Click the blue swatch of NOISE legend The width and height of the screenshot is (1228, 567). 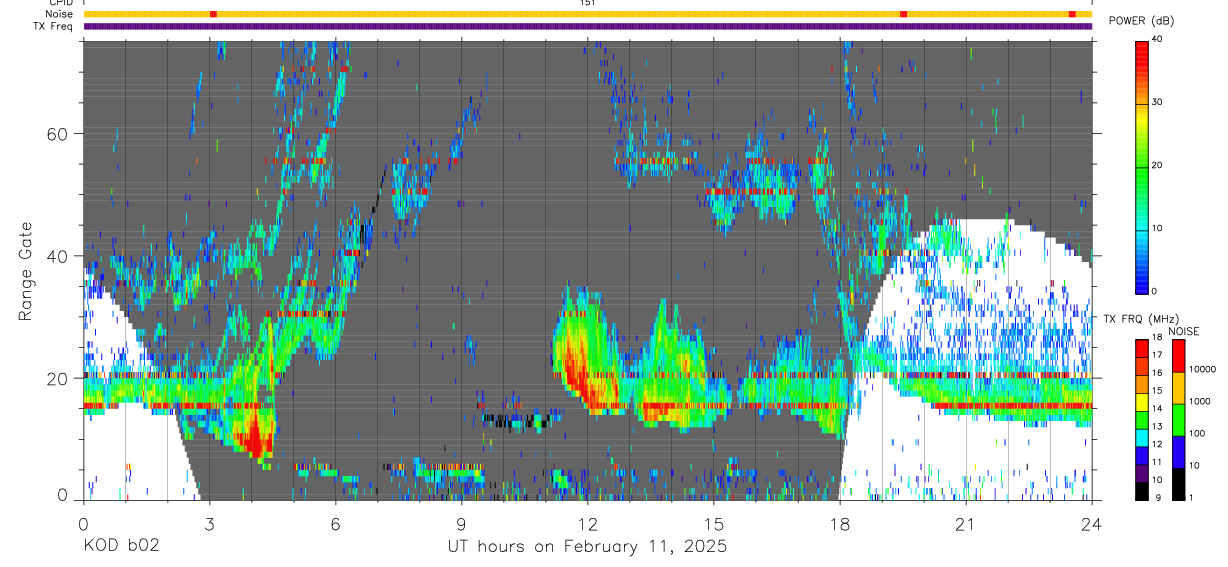(x=1179, y=452)
